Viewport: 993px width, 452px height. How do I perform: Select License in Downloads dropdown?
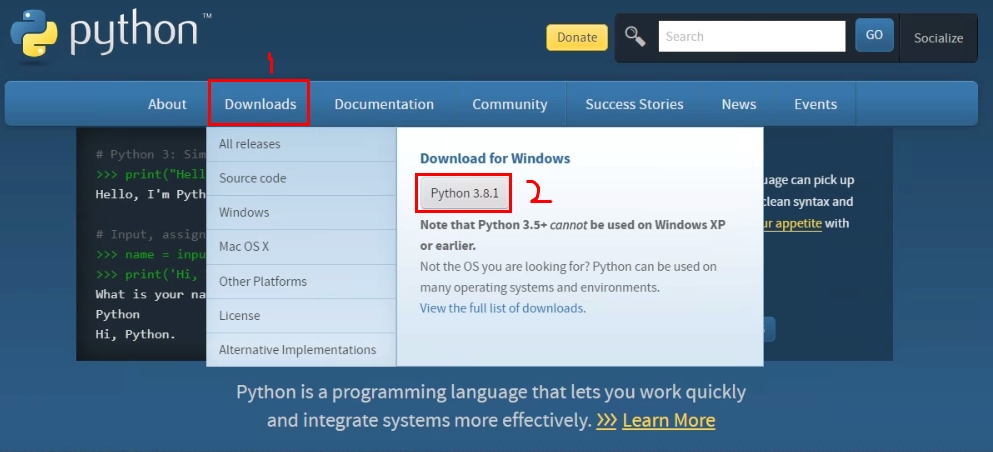(301, 315)
